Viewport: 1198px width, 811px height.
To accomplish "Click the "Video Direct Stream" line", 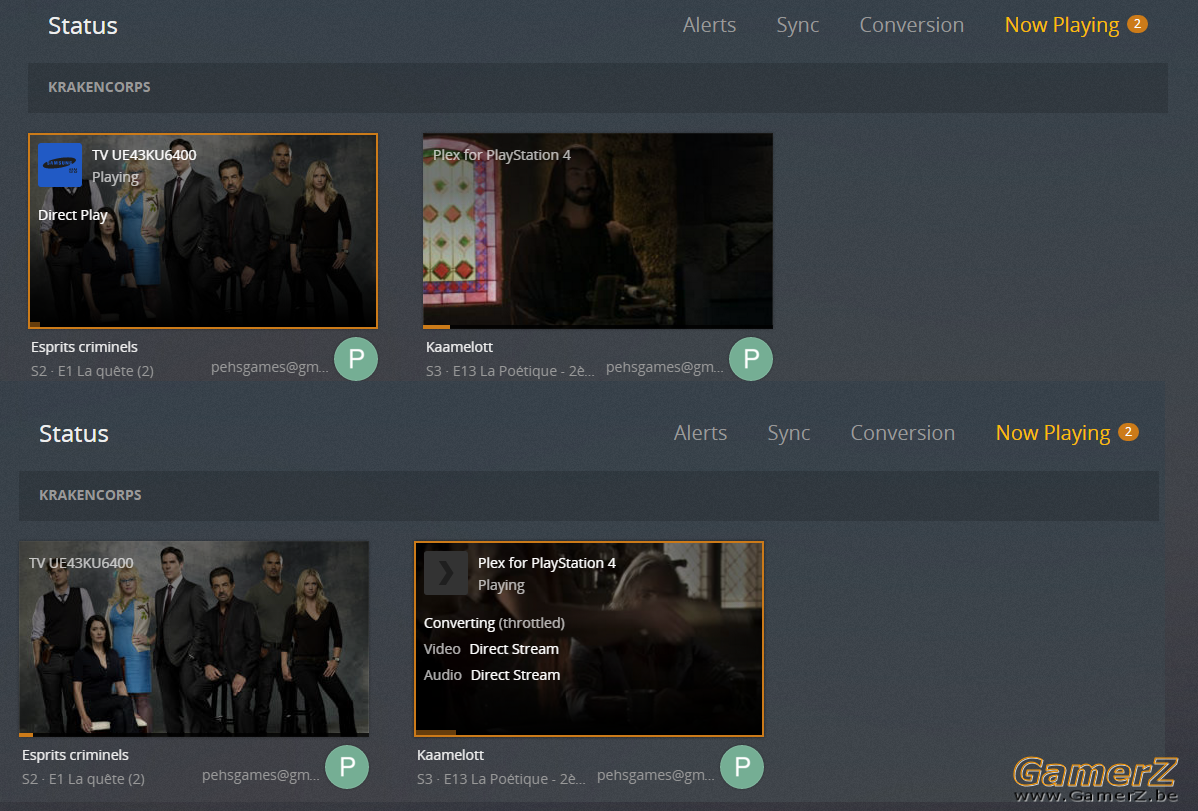I will tap(491, 650).
